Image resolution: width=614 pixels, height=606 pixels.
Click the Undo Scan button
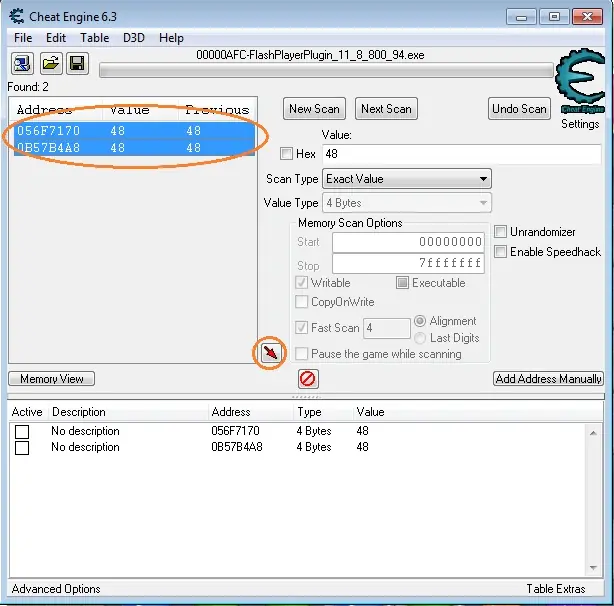(519, 109)
